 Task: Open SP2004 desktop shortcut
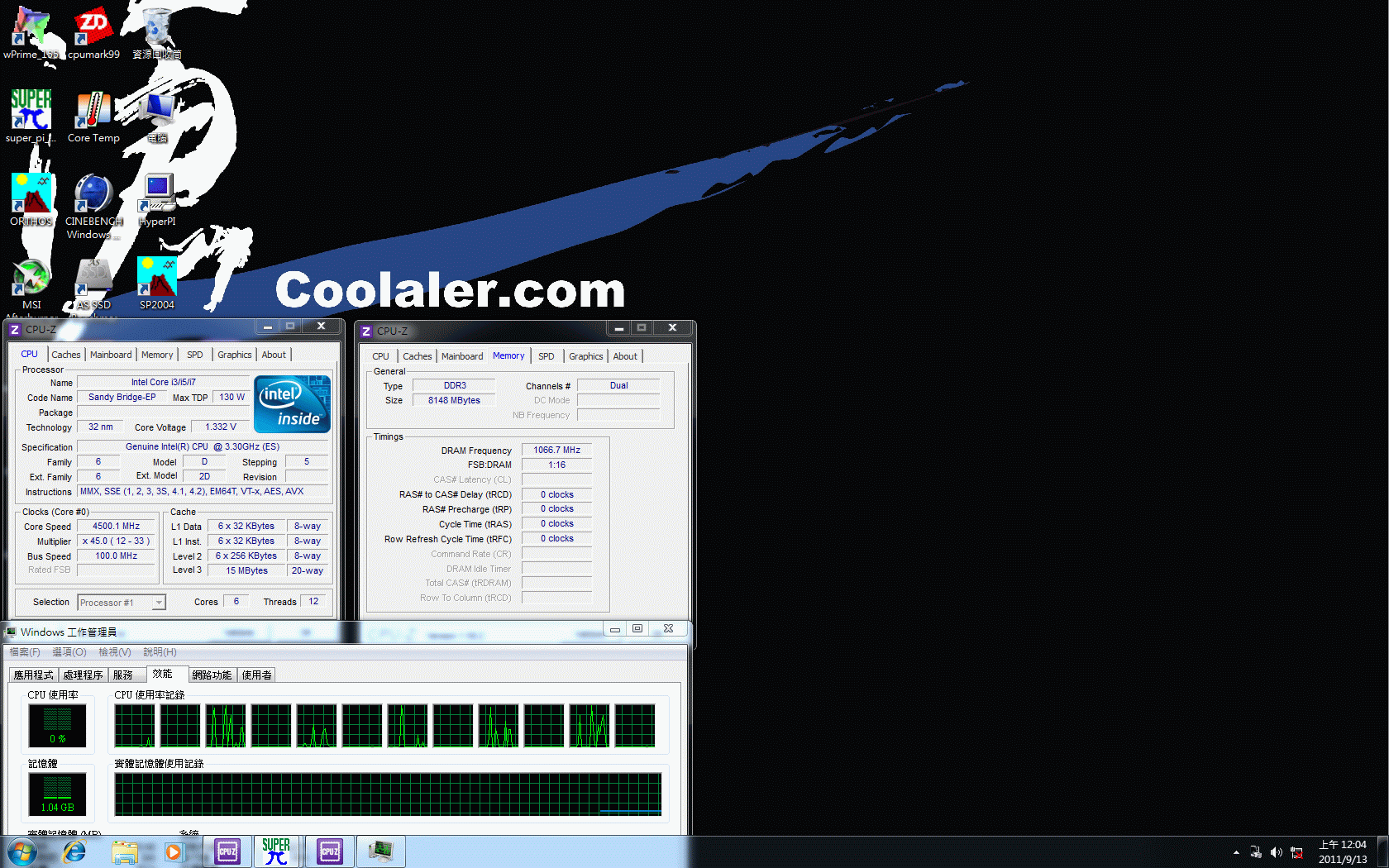(156, 284)
